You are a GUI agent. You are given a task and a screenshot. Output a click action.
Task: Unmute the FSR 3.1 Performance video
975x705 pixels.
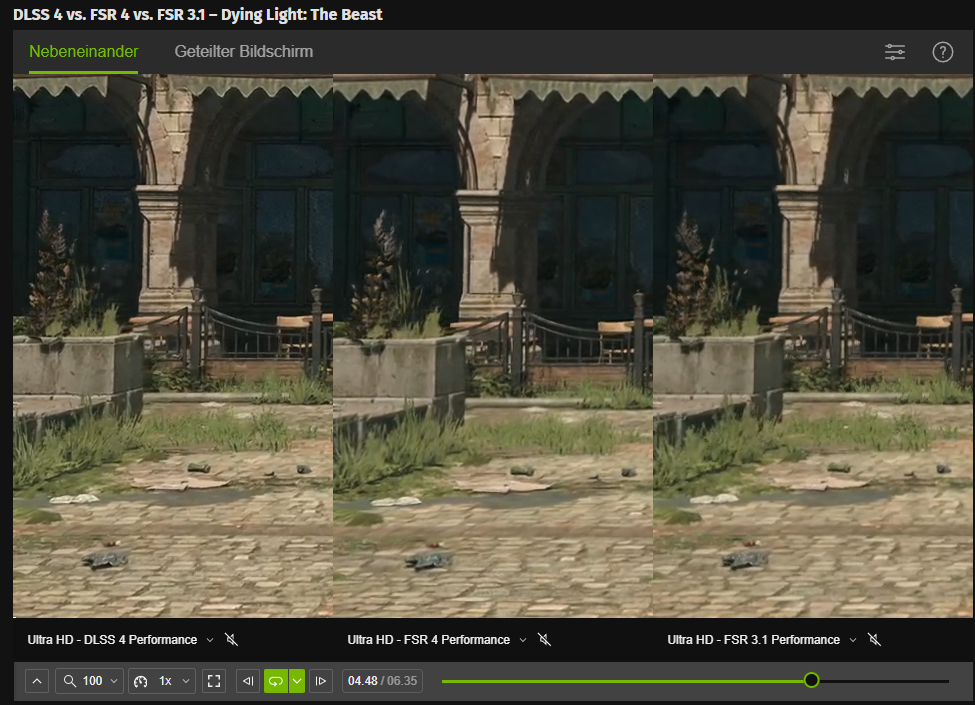tap(873, 639)
